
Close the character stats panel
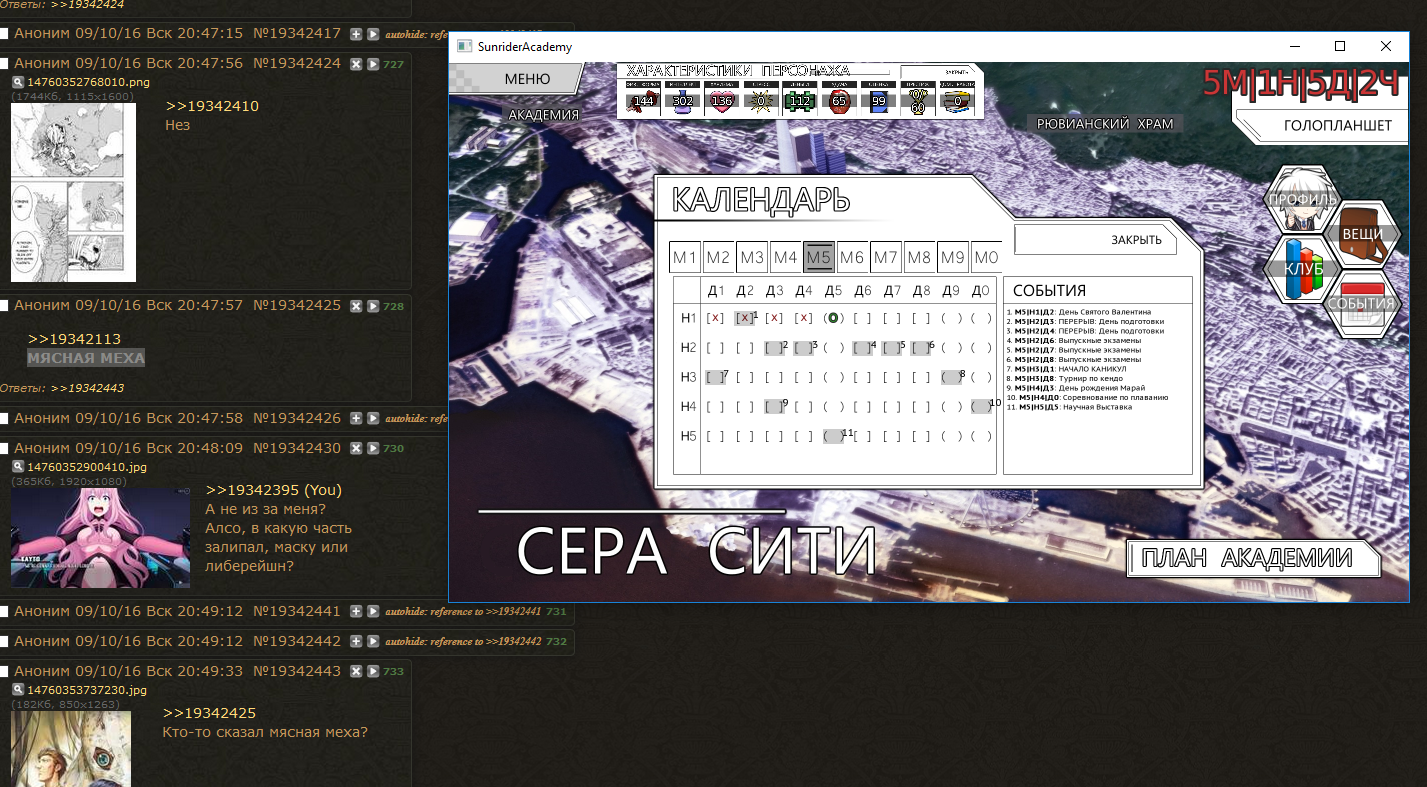point(940,73)
